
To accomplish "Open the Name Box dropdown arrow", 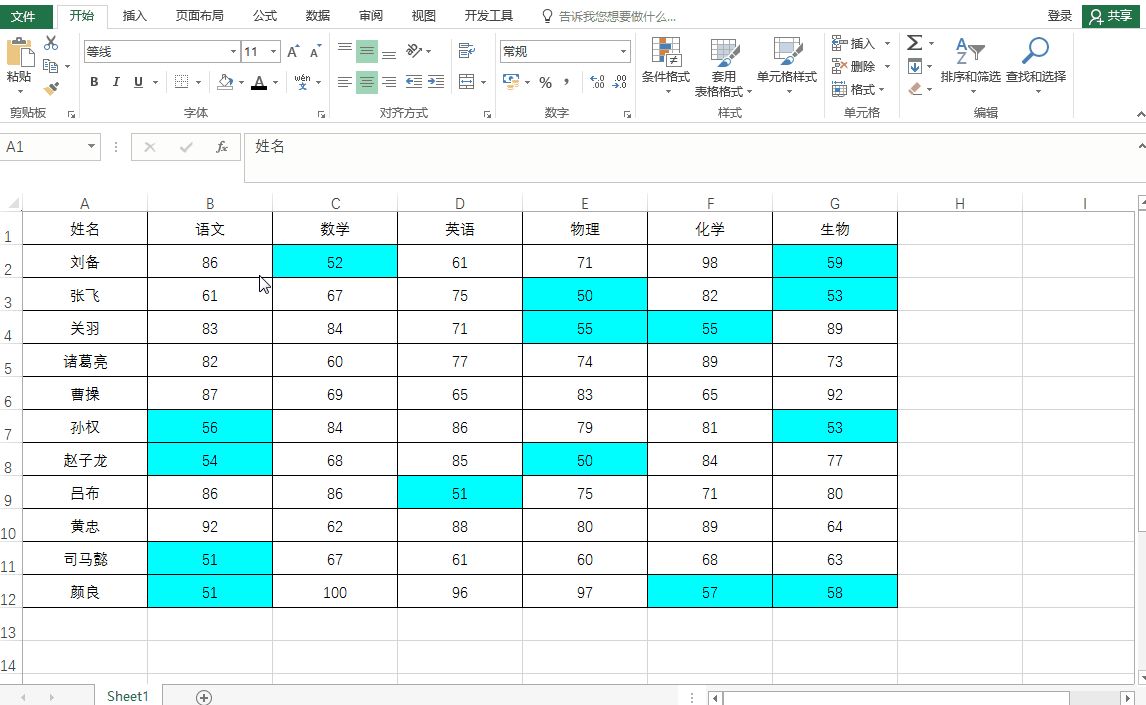I will pyautogui.click(x=91, y=147).
